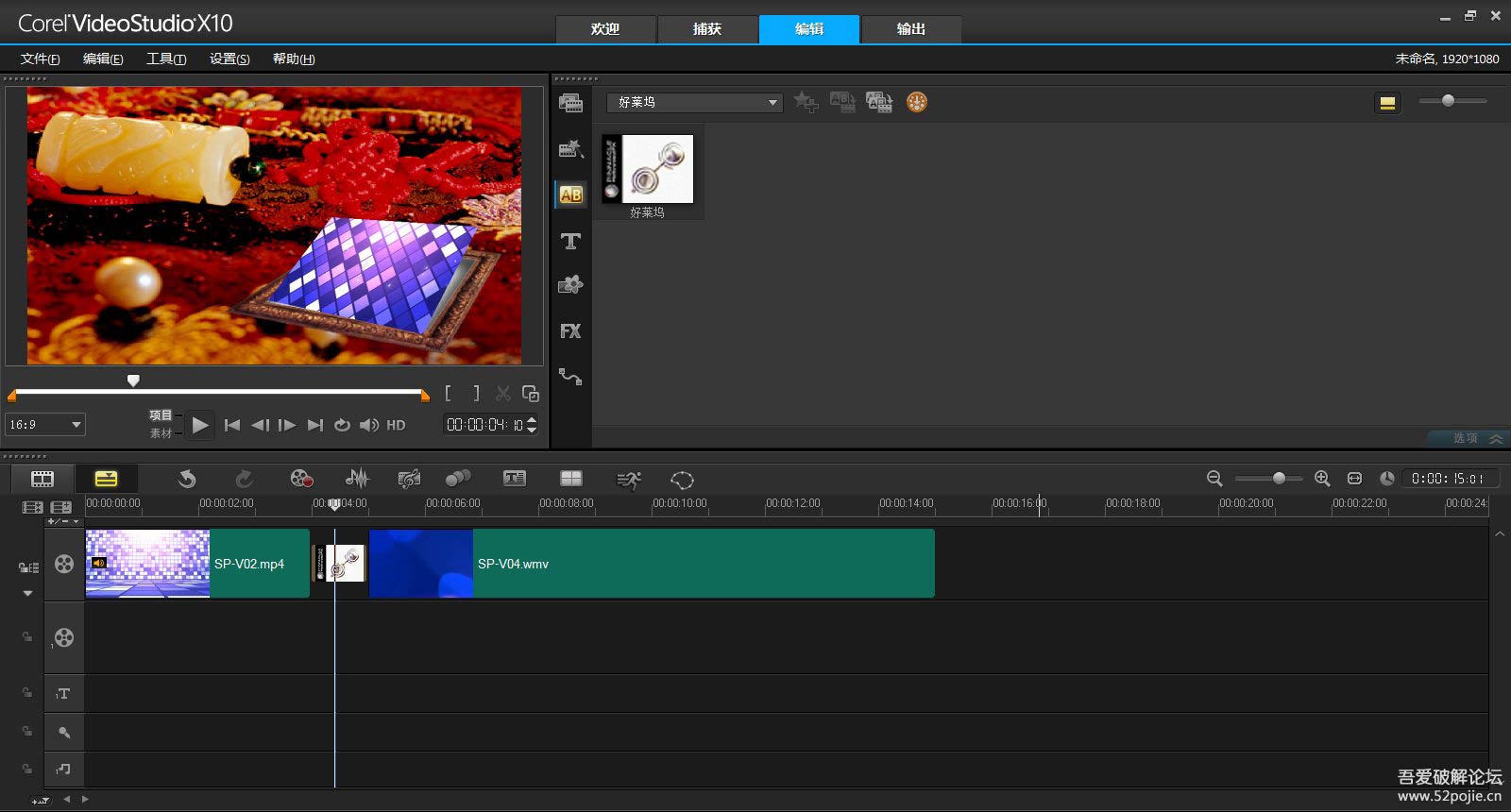Screen dimensions: 1511x812
Task: Click the Record/Capture option reel icon
Action: (x=301, y=479)
